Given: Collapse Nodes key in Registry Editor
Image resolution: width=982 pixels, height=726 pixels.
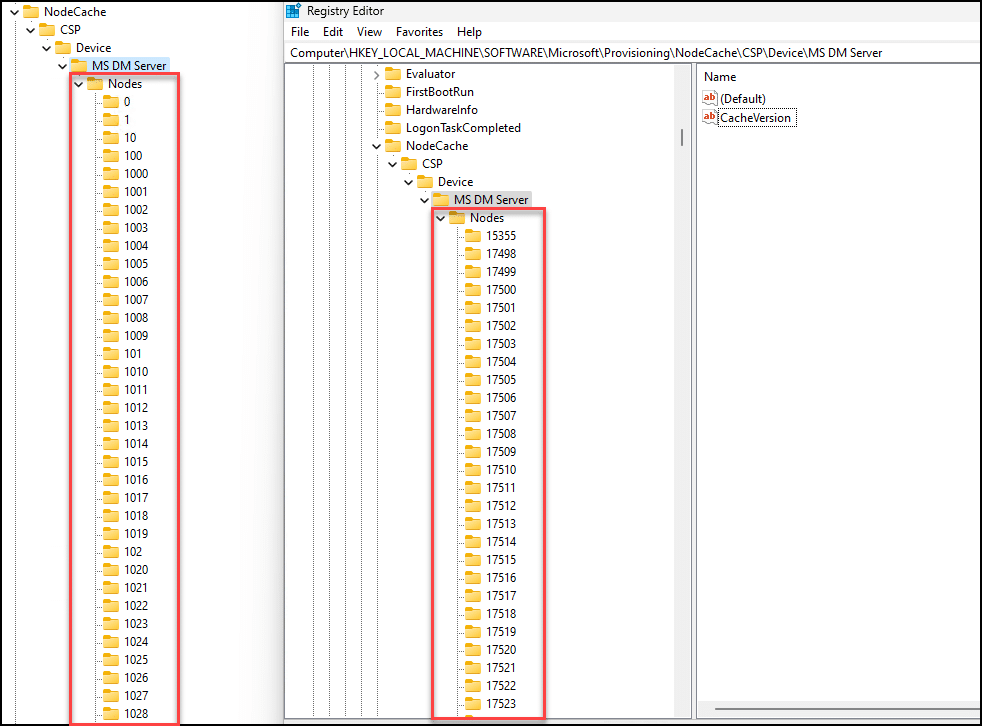Looking at the screenshot, I should 441,218.
